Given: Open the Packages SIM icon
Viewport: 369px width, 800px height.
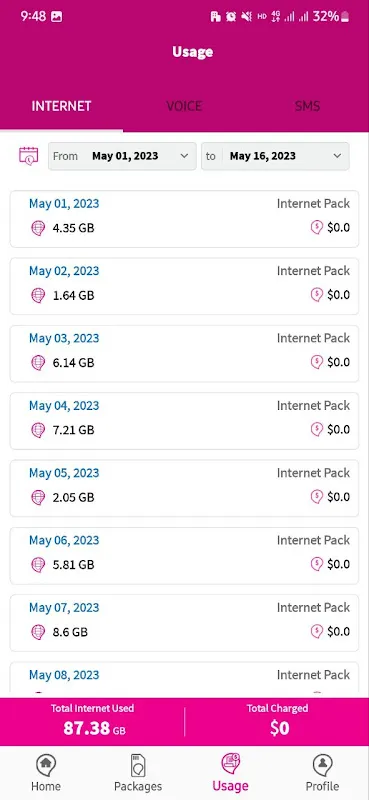Looking at the screenshot, I should (138, 765).
